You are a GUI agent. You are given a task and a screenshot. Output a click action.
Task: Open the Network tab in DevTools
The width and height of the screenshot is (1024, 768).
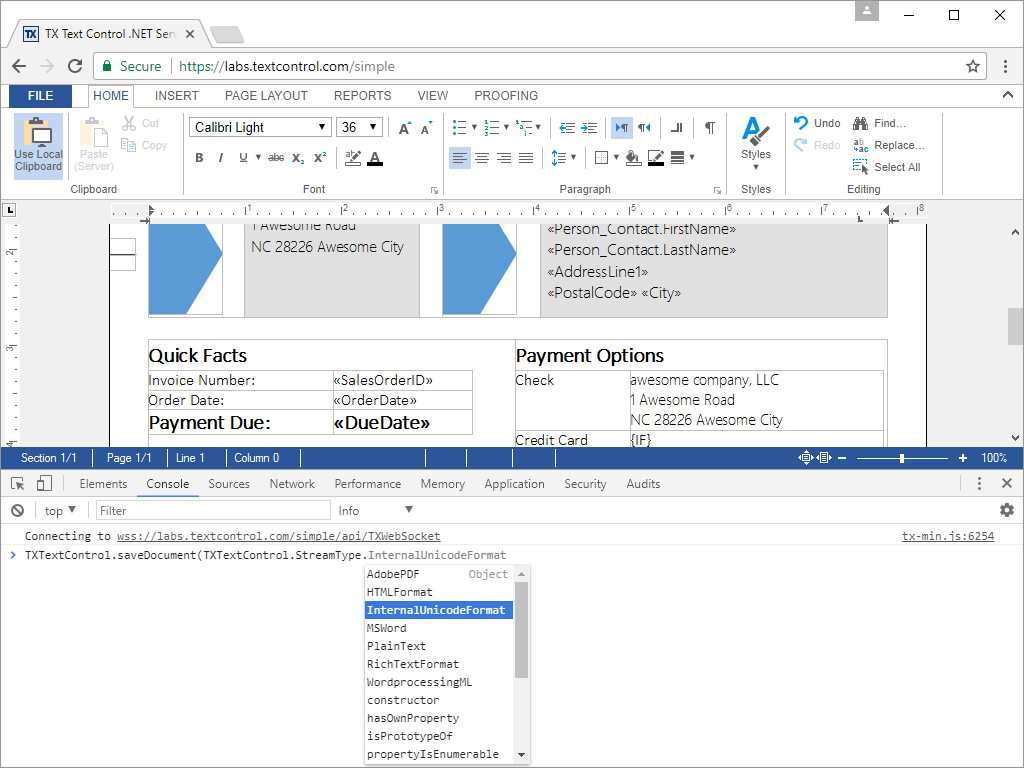point(292,484)
